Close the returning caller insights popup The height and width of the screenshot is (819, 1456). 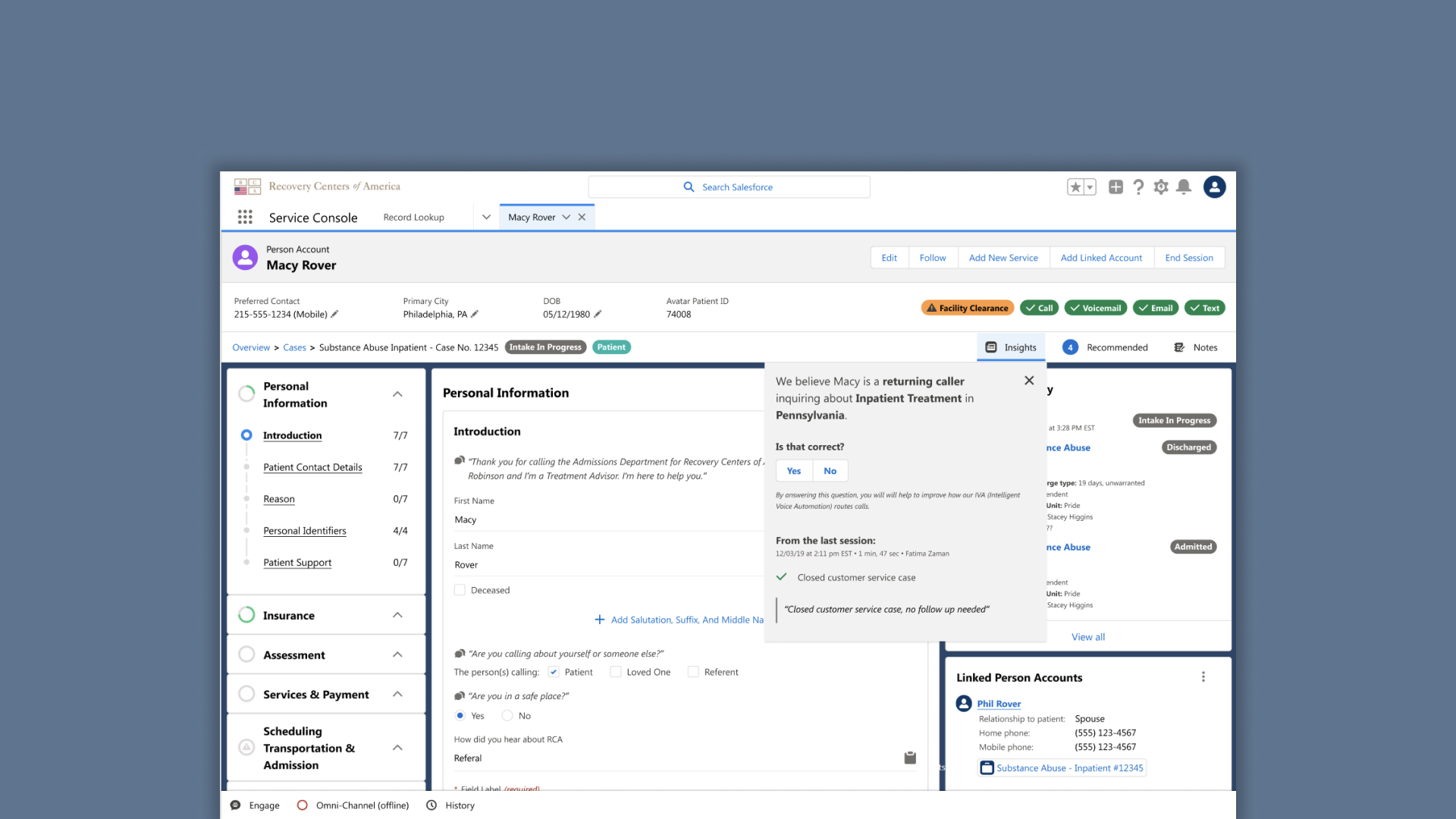(x=1029, y=381)
